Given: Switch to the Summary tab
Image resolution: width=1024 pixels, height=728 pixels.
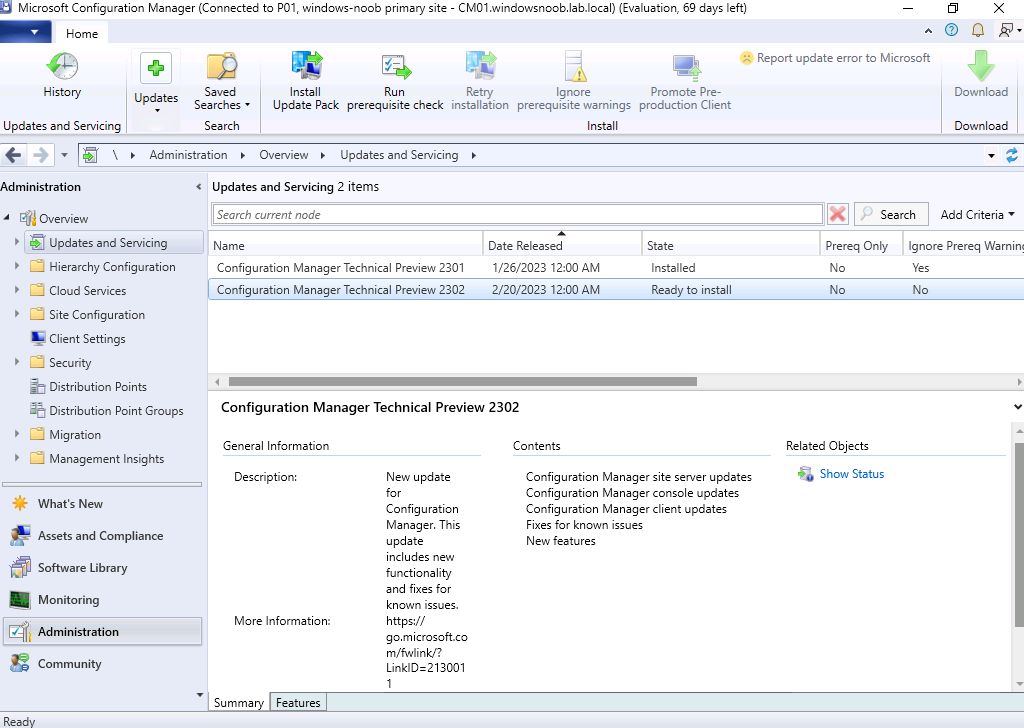Looking at the screenshot, I should pos(238,703).
